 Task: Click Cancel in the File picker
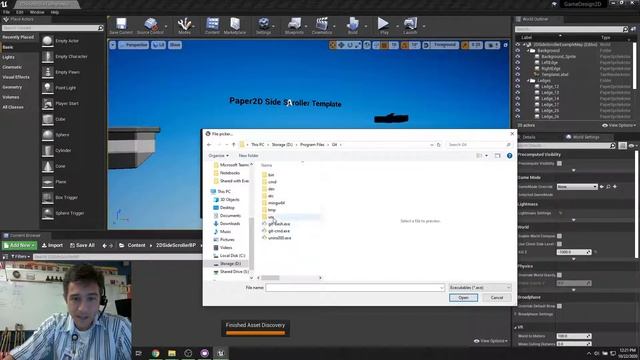[x=497, y=298]
